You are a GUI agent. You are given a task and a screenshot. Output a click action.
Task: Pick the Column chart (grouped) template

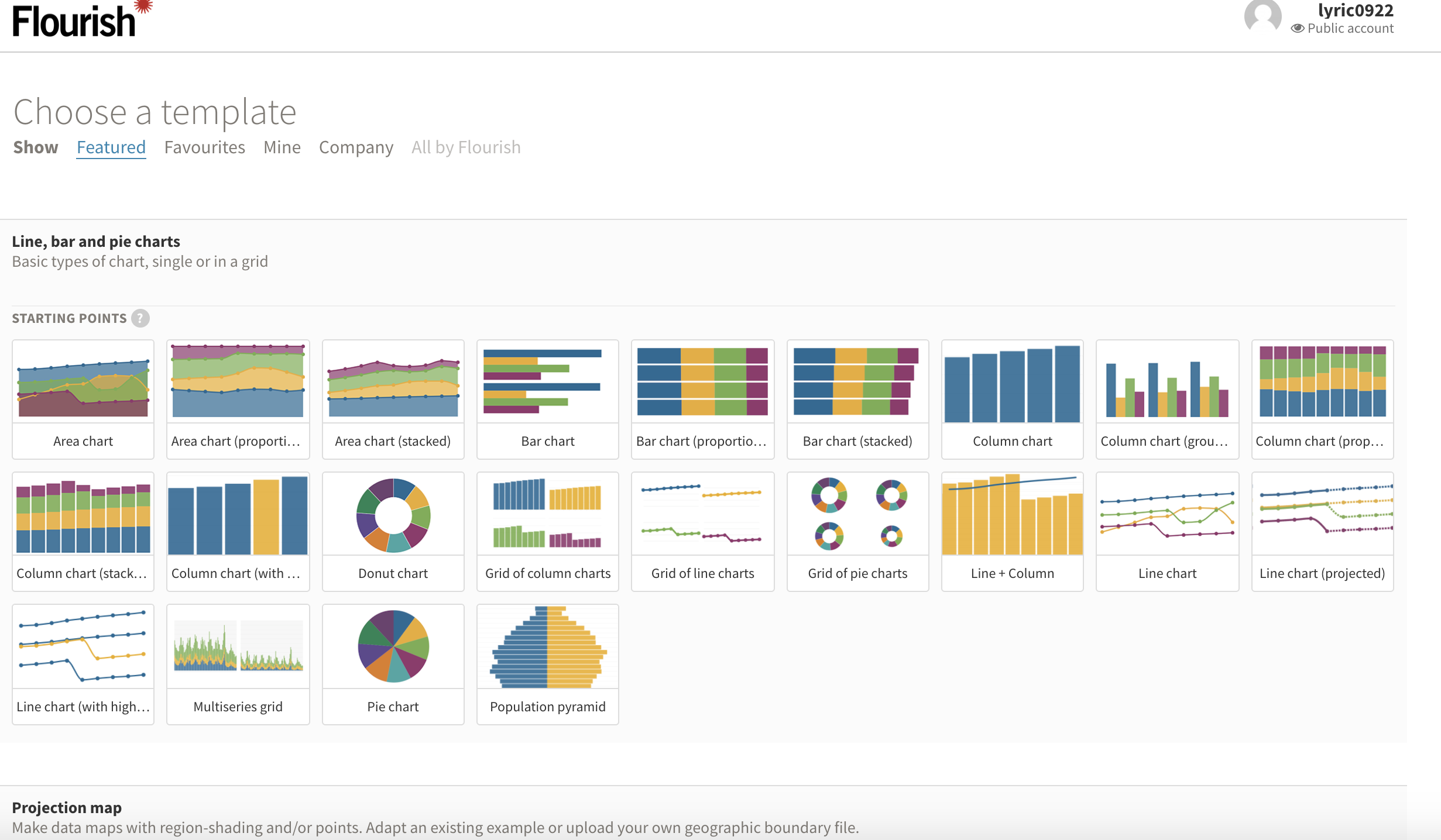1168,400
